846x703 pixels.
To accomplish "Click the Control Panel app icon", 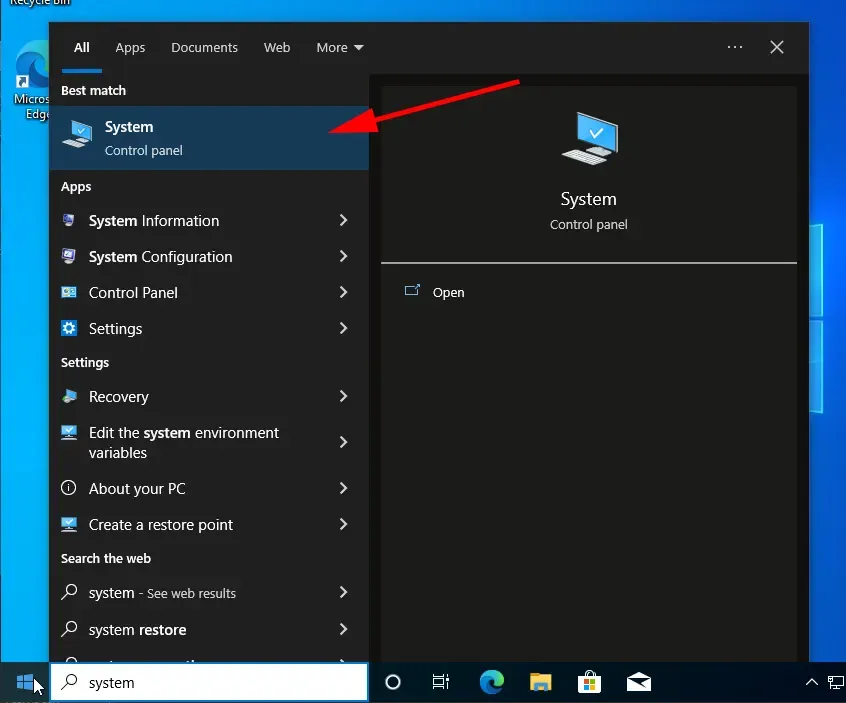I will 69,292.
